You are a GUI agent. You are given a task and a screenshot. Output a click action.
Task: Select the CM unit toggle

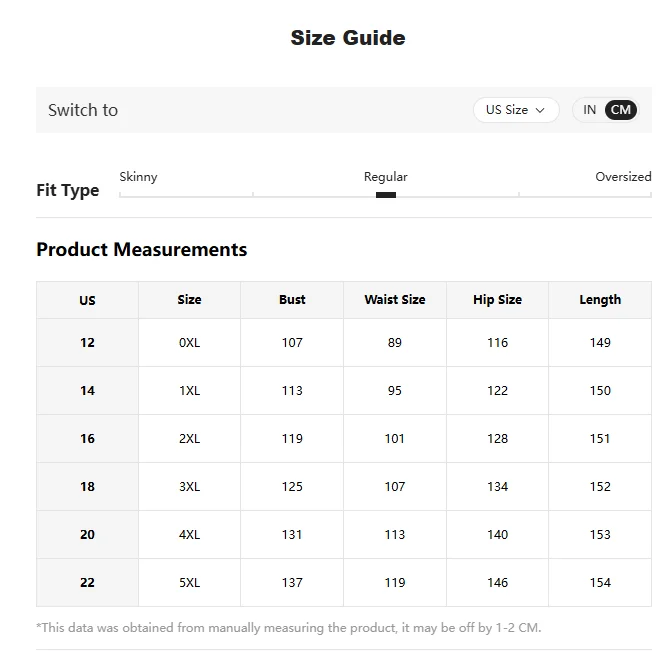pos(620,110)
